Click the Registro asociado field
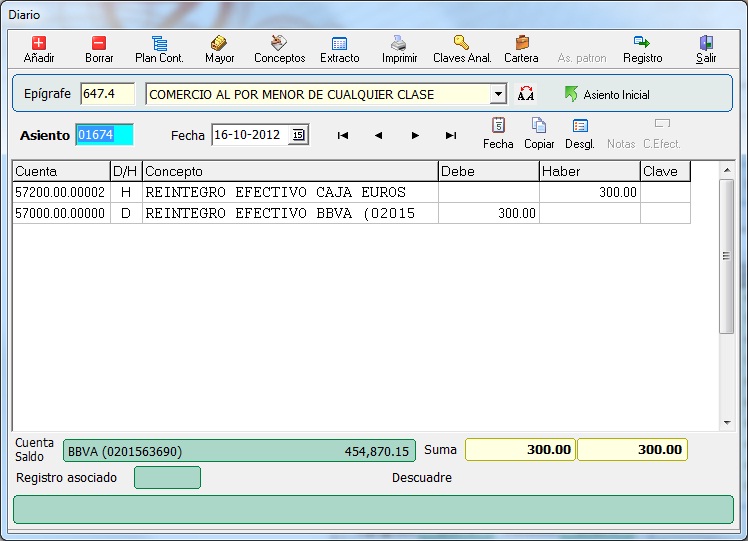Screen dimensions: 748x541 pyautogui.click(x=167, y=478)
